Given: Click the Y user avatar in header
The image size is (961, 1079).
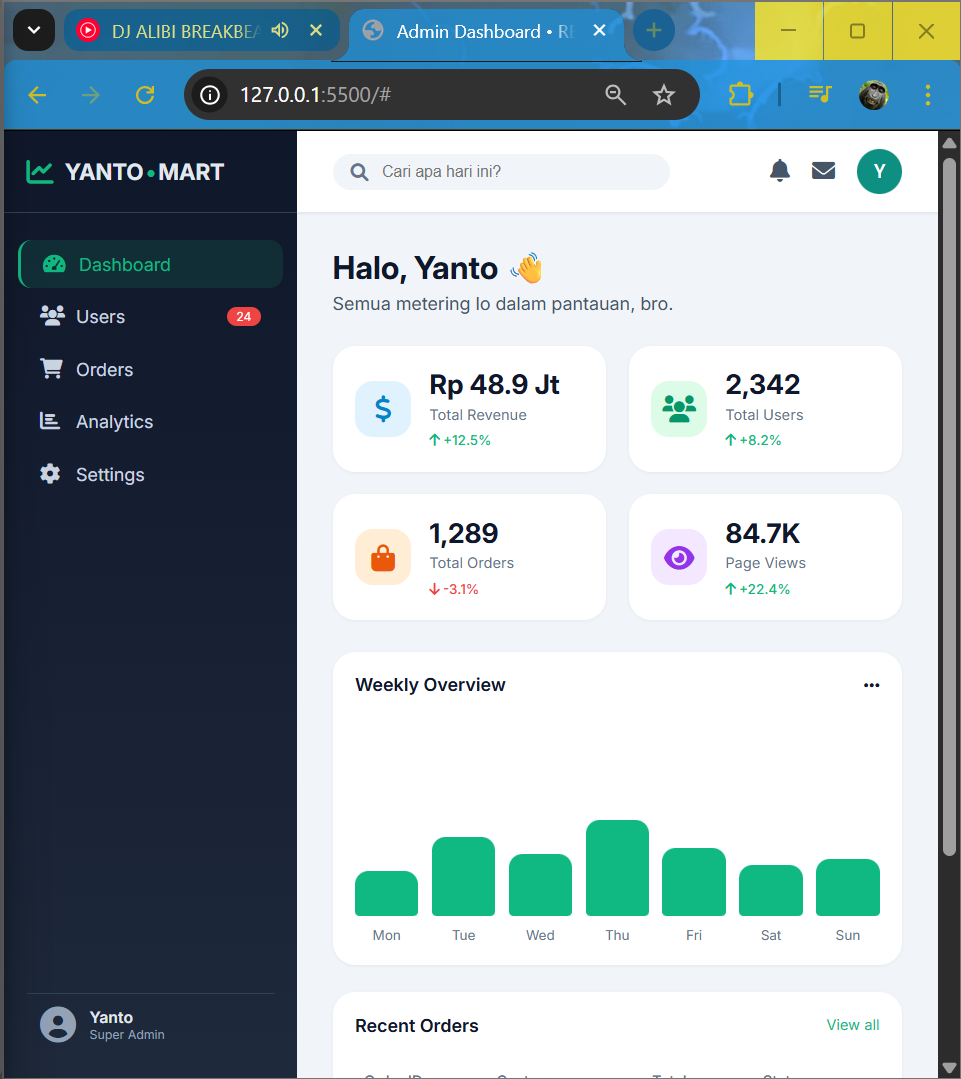Looking at the screenshot, I should tap(879, 171).
